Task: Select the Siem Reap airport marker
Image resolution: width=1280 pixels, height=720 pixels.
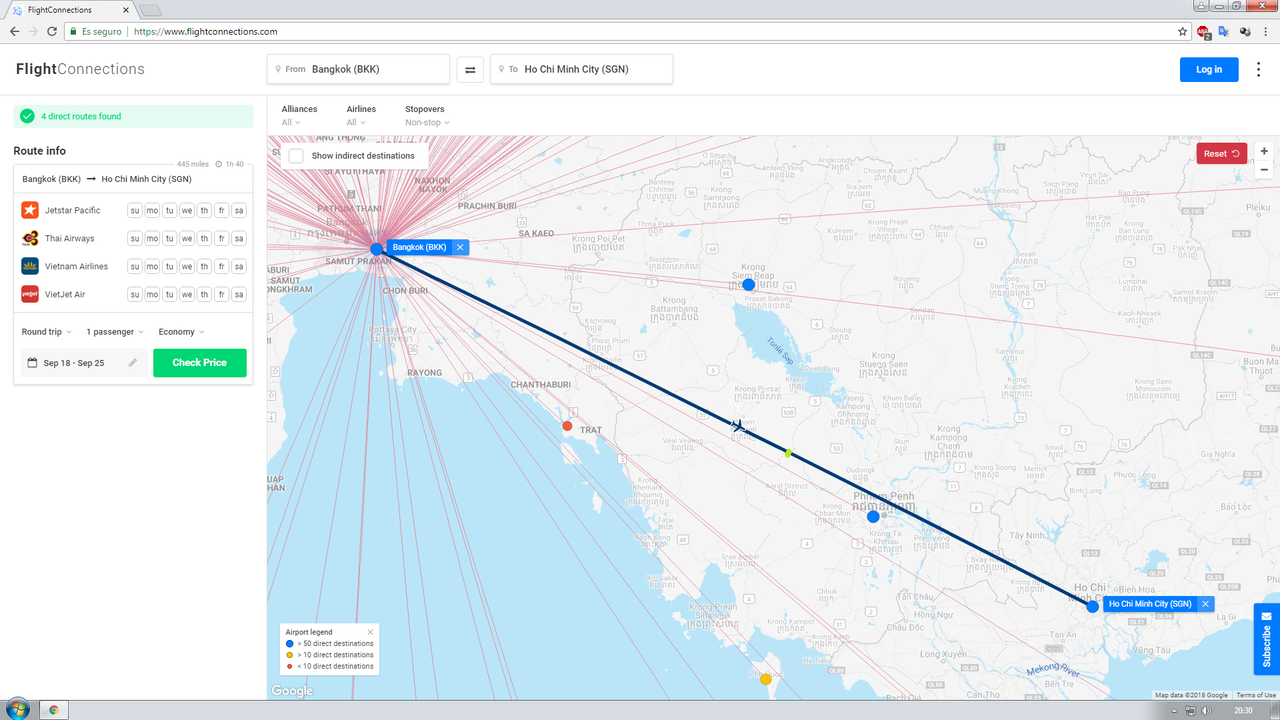Action: pyautogui.click(x=748, y=285)
